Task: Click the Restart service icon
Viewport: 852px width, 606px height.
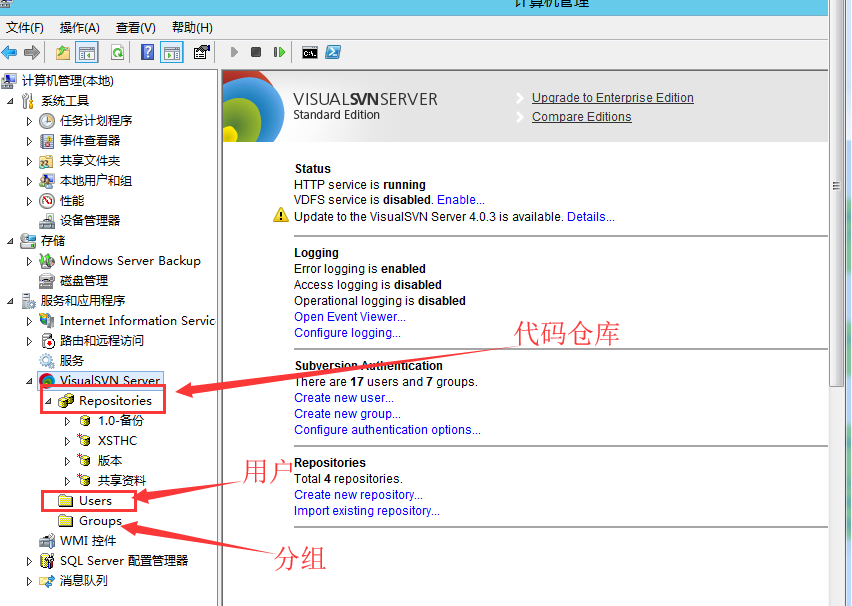Action: click(x=279, y=52)
